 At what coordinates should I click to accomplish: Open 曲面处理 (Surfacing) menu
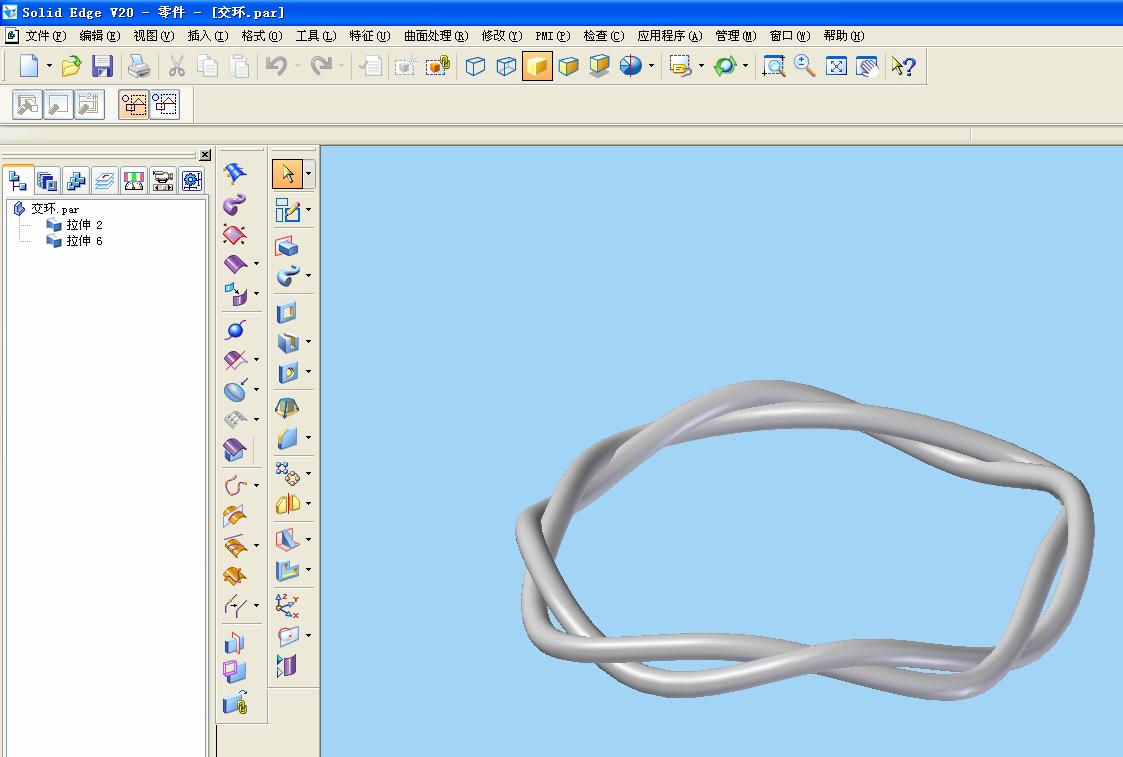[435, 36]
